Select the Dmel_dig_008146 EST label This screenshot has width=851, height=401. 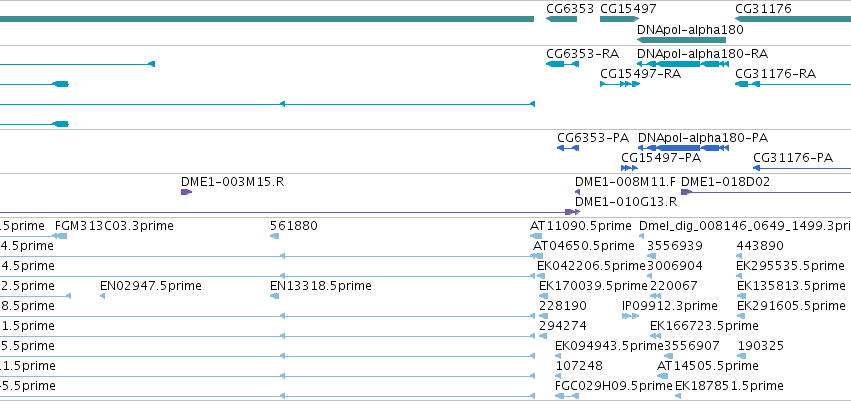[745, 226]
